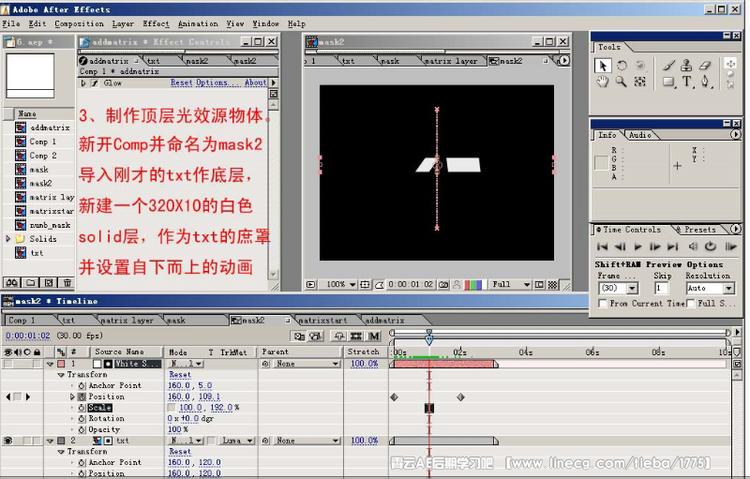This screenshot has width=750, height=479.
Task: Toggle transparency grid in mask2 viewer
Action: (553, 285)
